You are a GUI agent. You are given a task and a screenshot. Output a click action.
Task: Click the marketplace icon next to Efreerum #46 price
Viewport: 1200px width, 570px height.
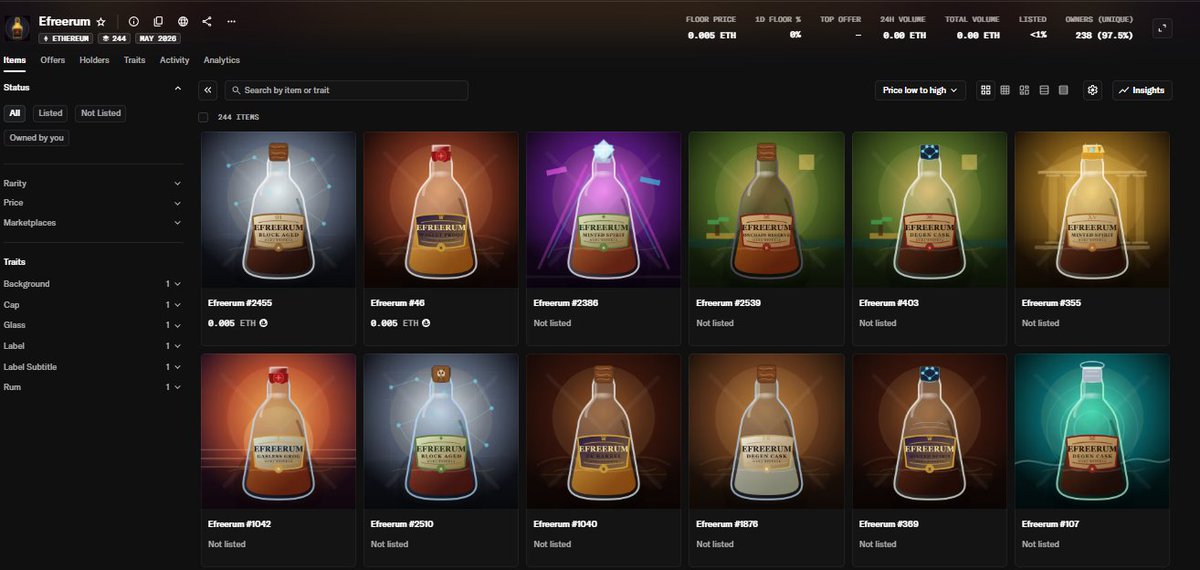pos(426,323)
